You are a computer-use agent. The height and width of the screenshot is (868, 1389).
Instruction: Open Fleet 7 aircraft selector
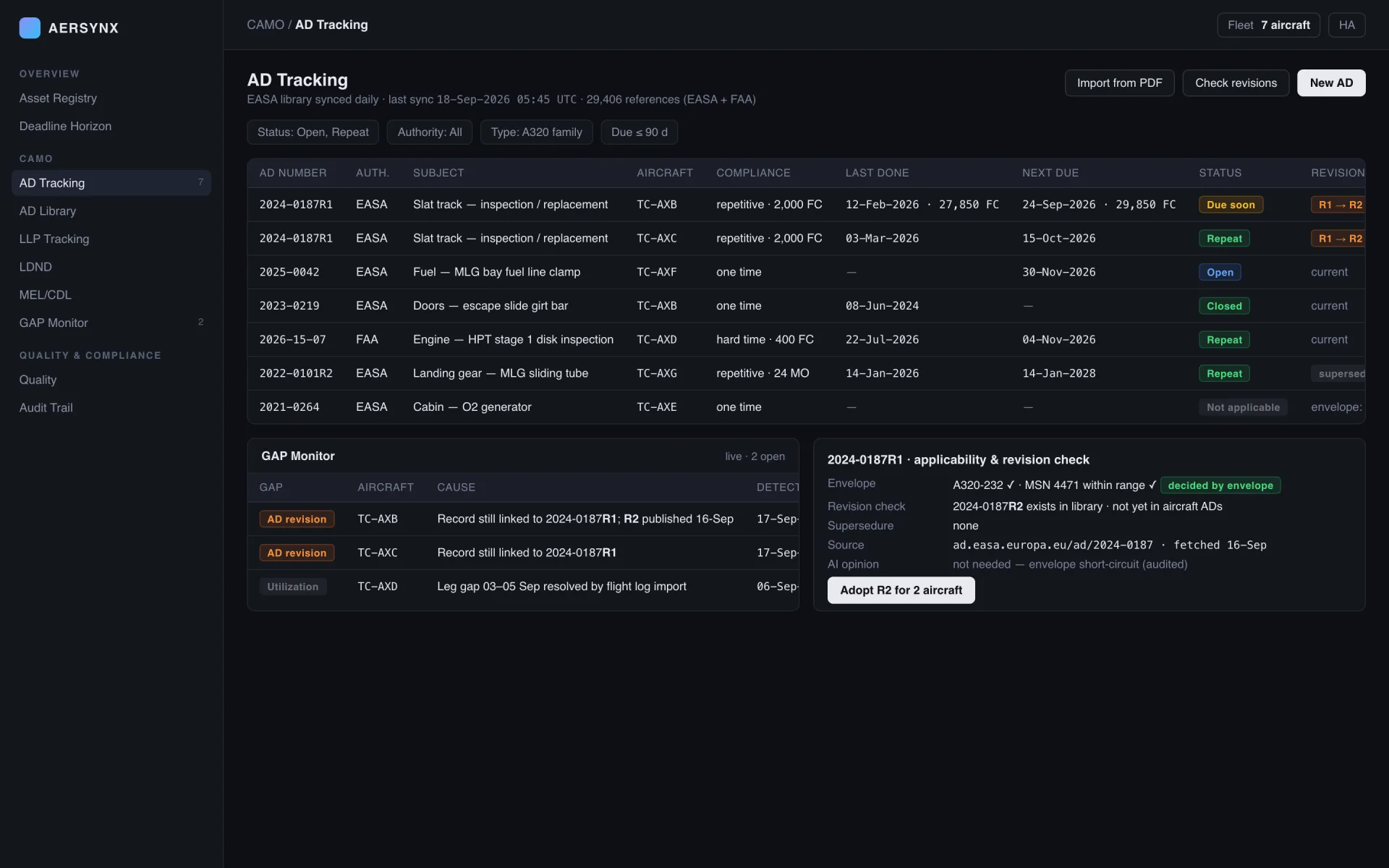[x=1268, y=25]
